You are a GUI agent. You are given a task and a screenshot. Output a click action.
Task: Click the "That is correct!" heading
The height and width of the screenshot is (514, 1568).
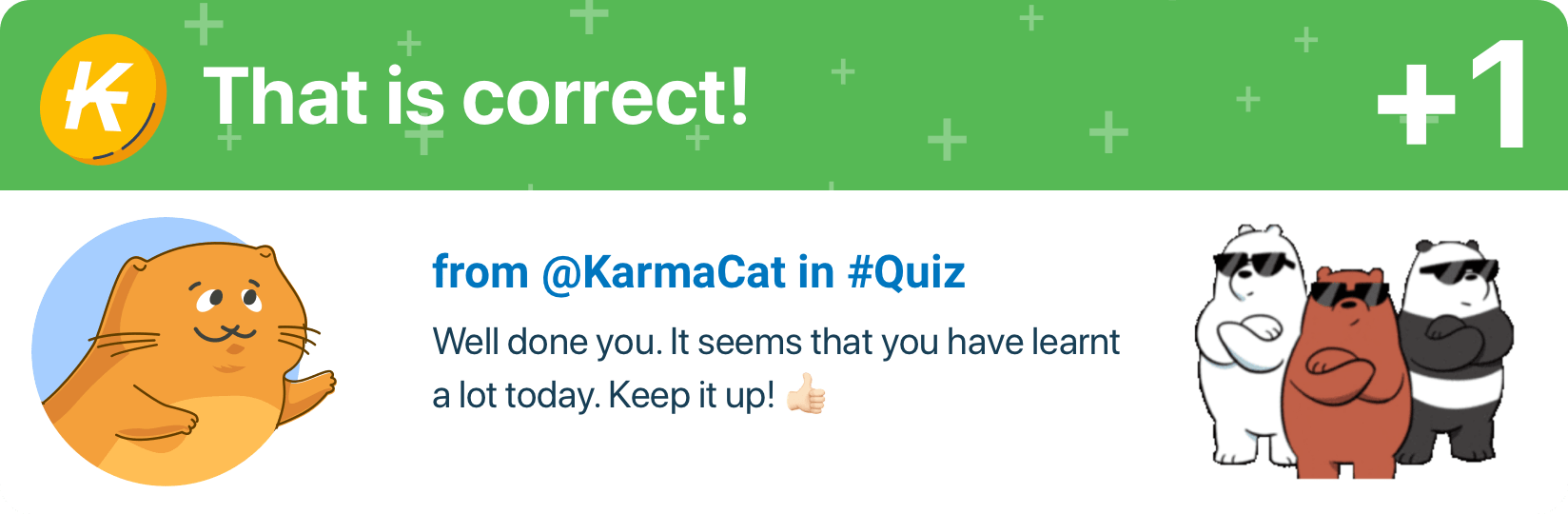[476, 97]
